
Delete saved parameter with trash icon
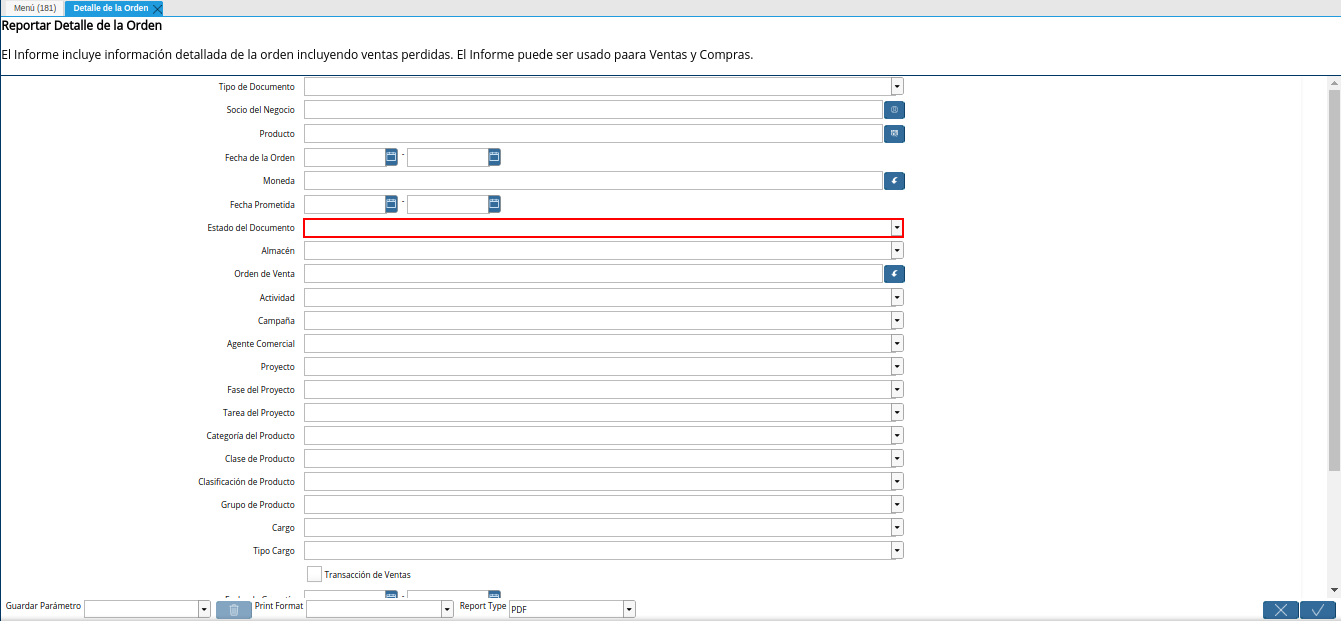(234, 610)
